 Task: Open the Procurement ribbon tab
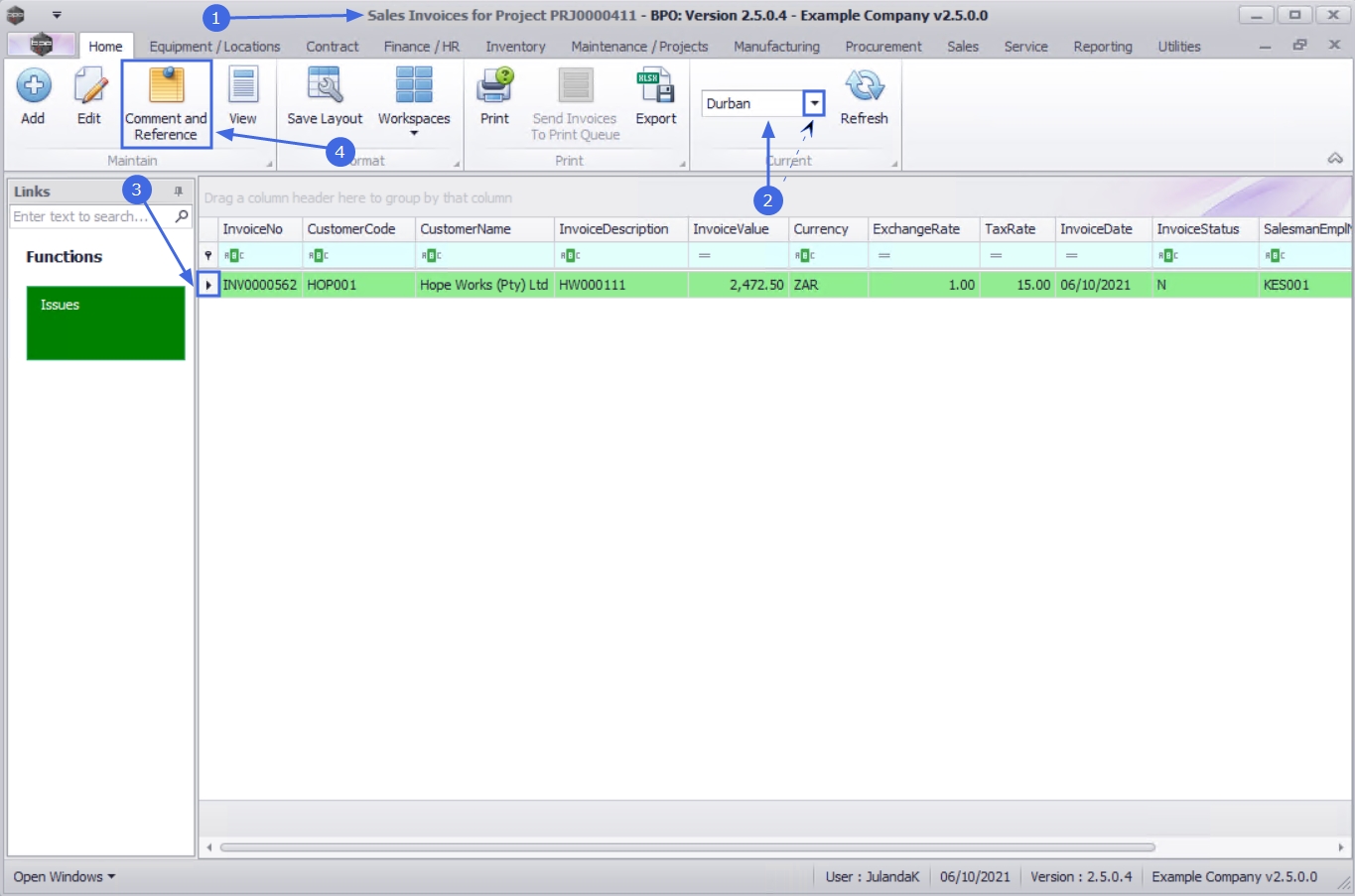[x=883, y=47]
